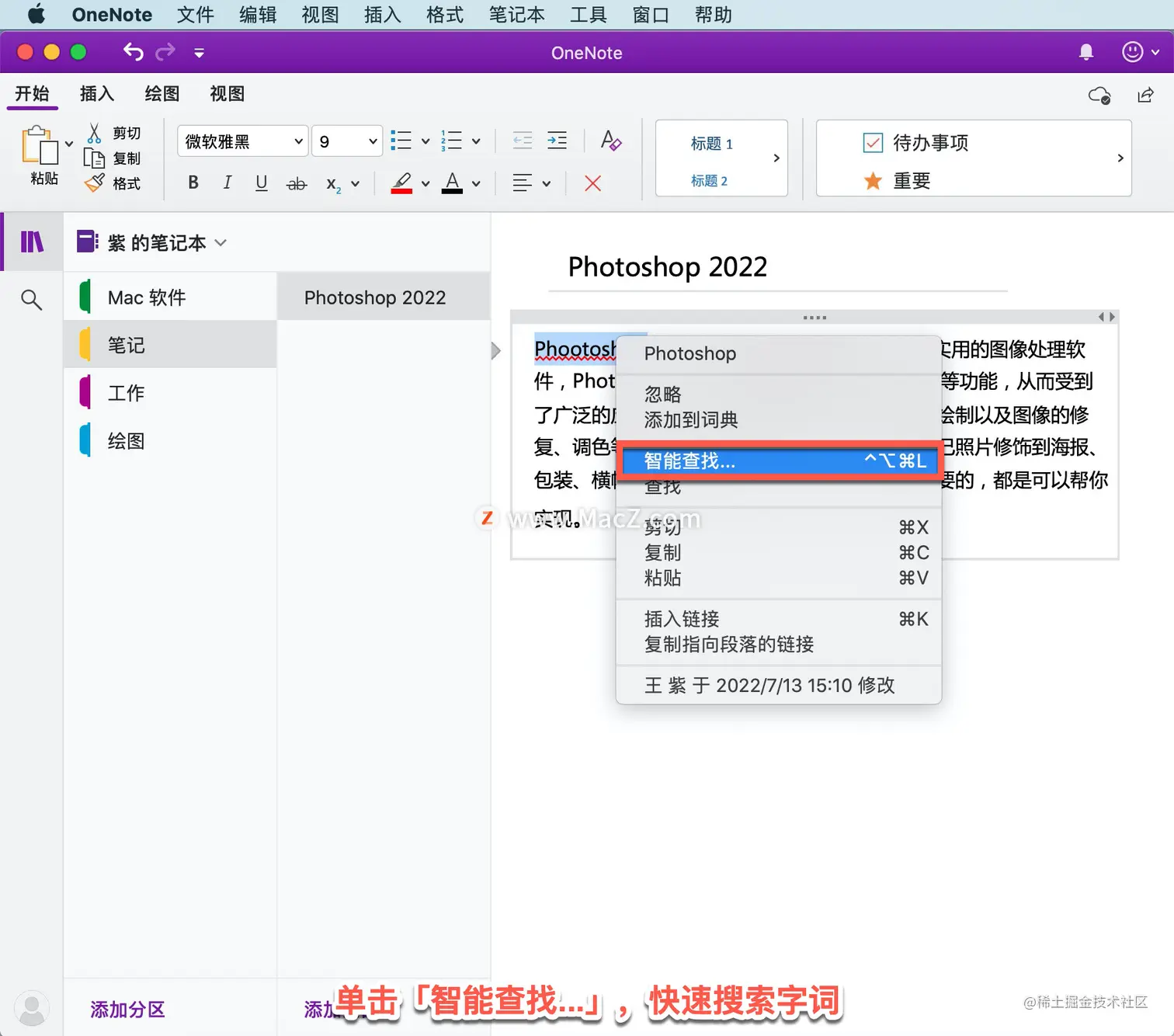Select the 笔记 section
1174x1036 pixels.
point(170,345)
